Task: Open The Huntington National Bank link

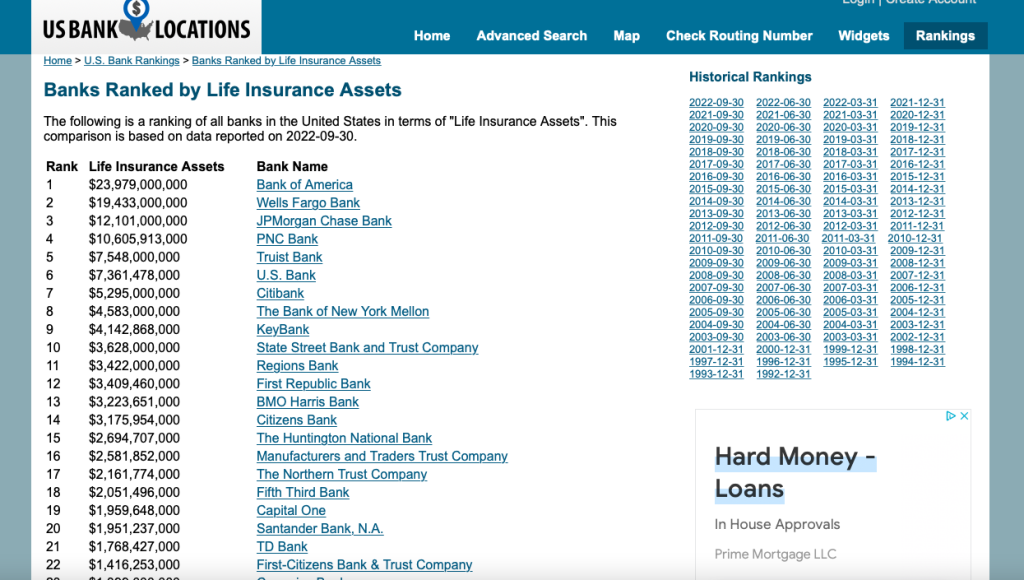Action: pos(344,438)
